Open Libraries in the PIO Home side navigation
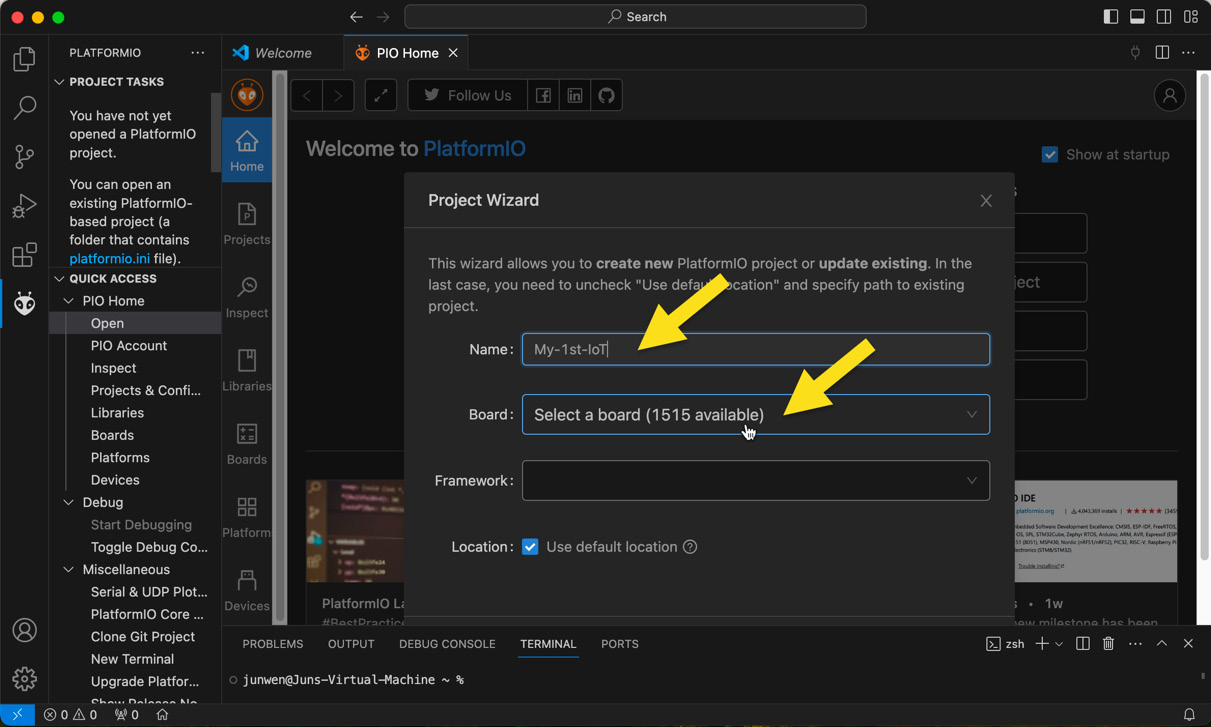 [x=247, y=370]
